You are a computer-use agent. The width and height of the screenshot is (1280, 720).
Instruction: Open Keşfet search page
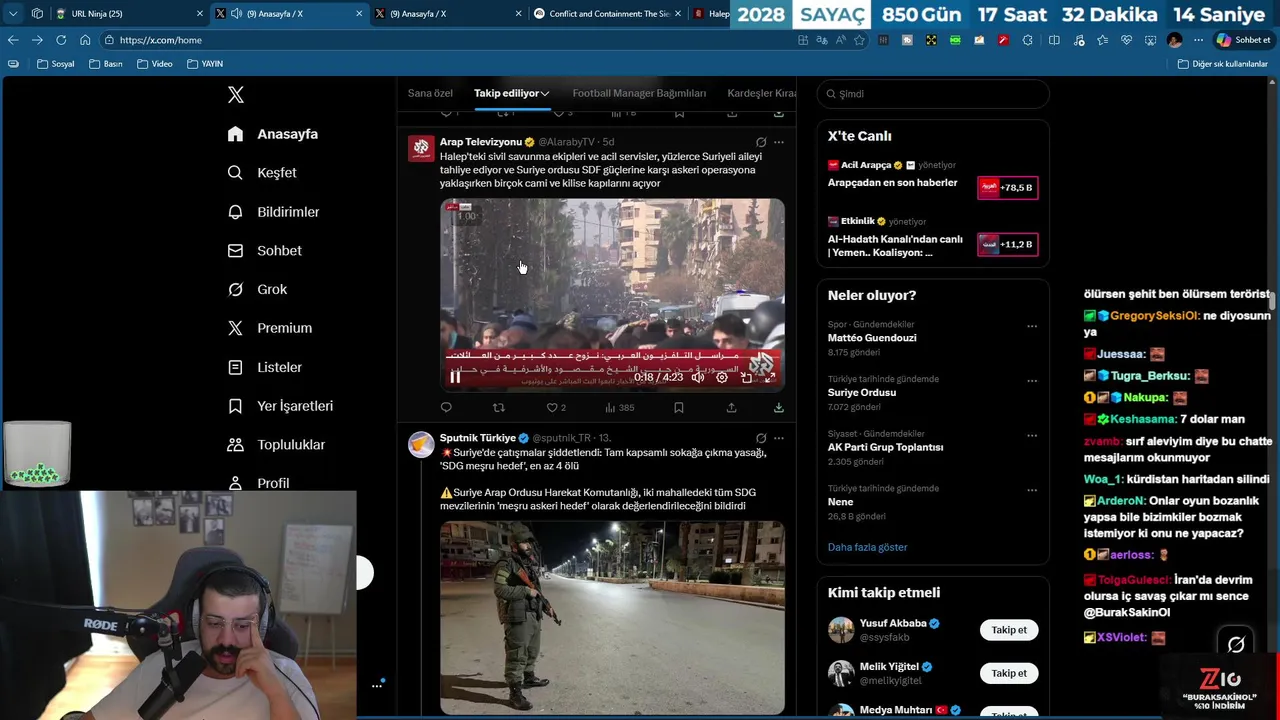pyautogui.click(x=262, y=173)
